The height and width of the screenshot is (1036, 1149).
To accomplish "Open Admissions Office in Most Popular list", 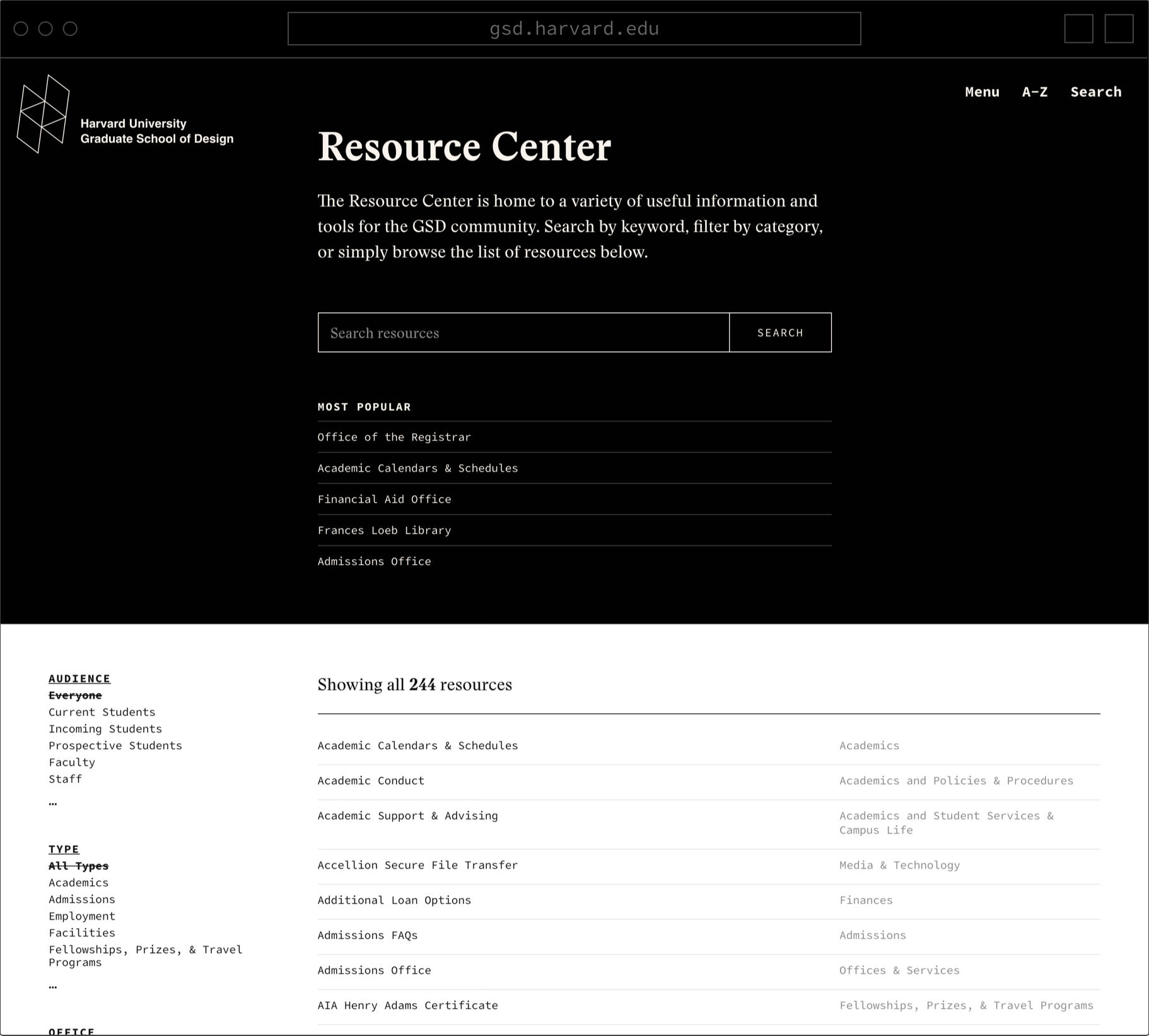I will 374,561.
